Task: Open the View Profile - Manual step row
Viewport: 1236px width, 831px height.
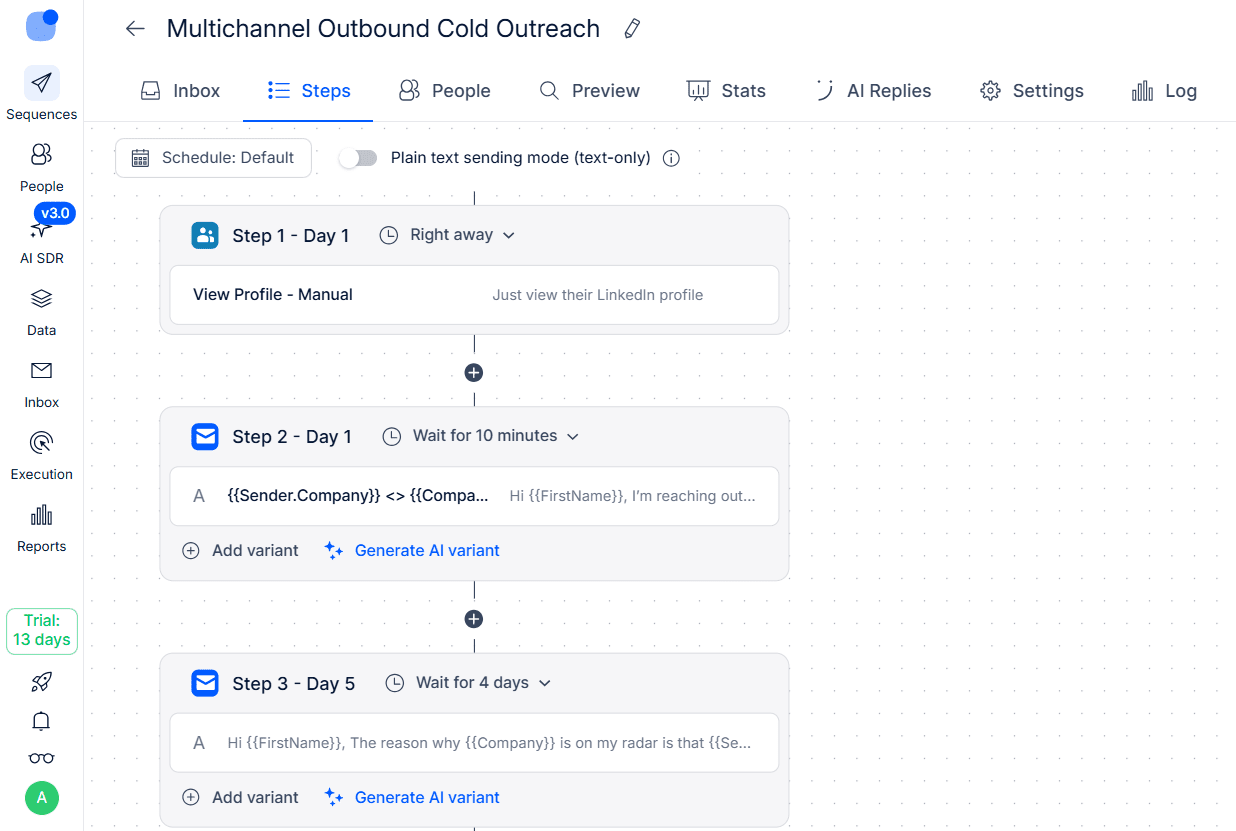Action: click(x=474, y=295)
